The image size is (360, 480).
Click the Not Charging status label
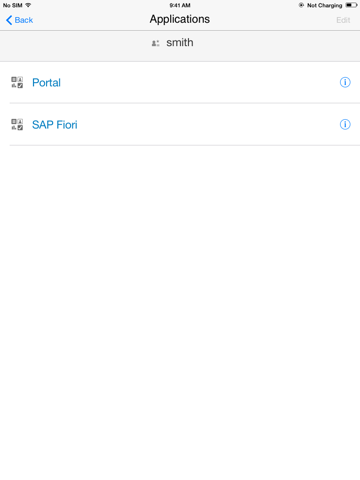(x=324, y=5)
